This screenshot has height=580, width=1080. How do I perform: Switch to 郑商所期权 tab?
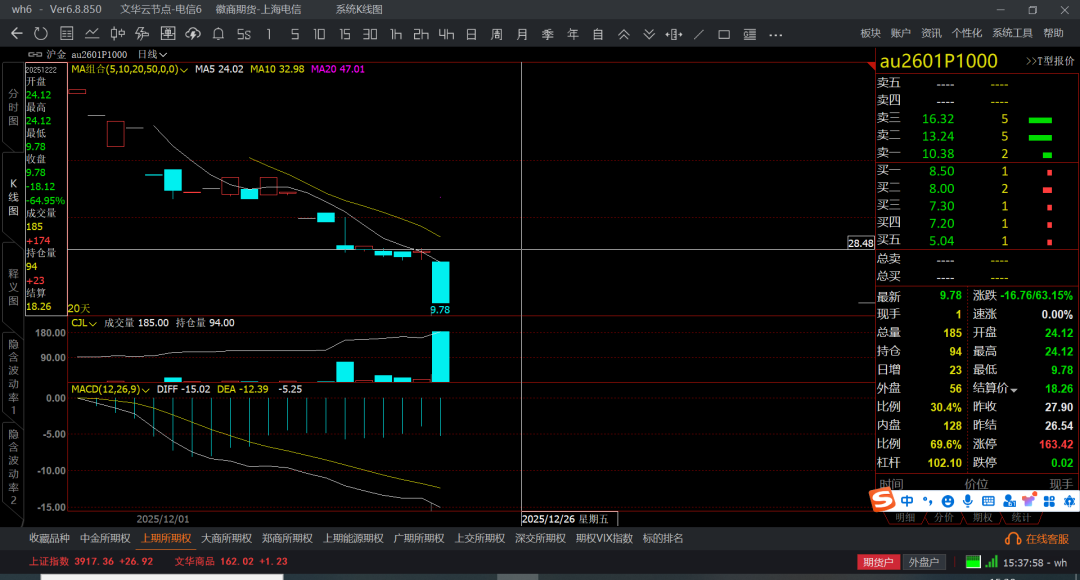(287, 539)
